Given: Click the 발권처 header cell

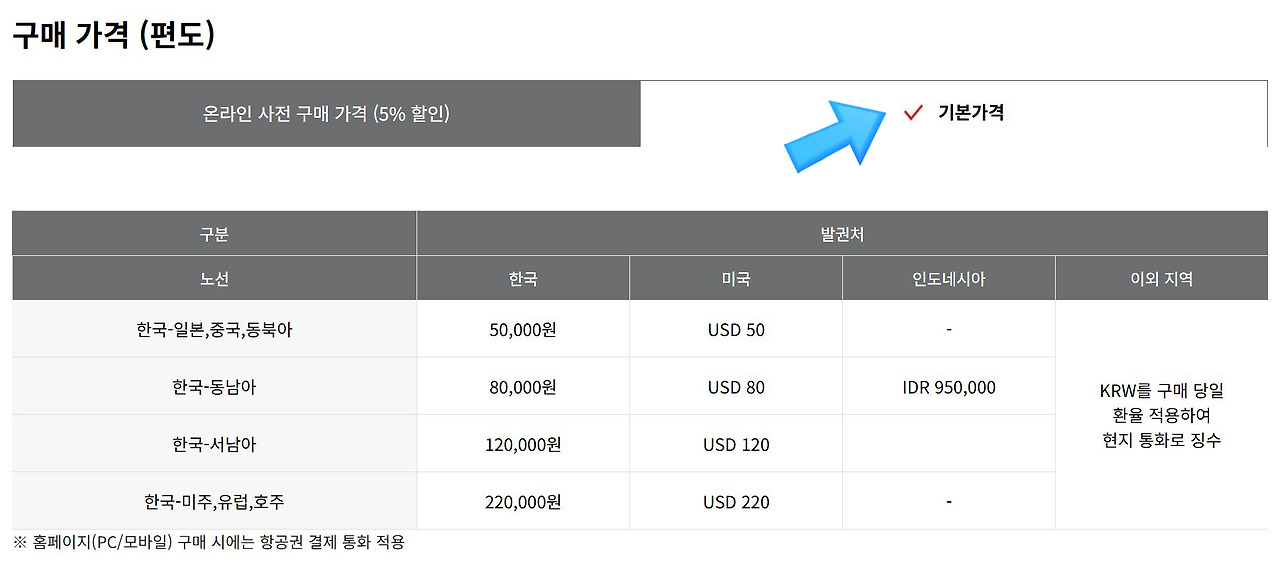Looking at the screenshot, I should (842, 234).
